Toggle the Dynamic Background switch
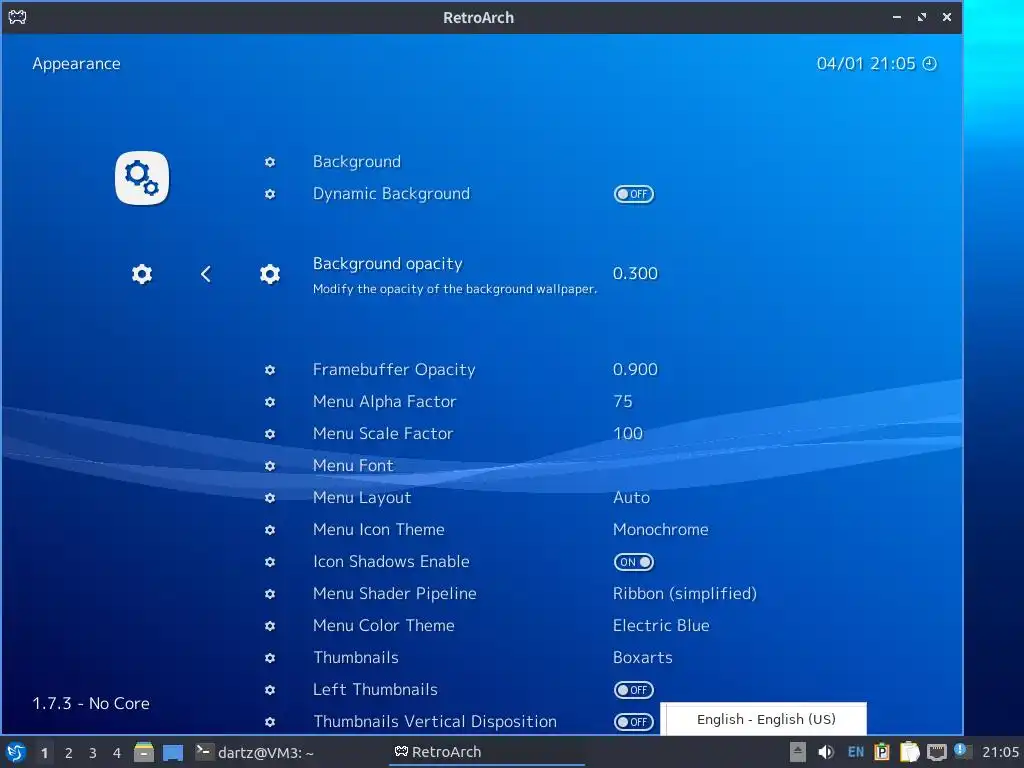 pos(633,194)
